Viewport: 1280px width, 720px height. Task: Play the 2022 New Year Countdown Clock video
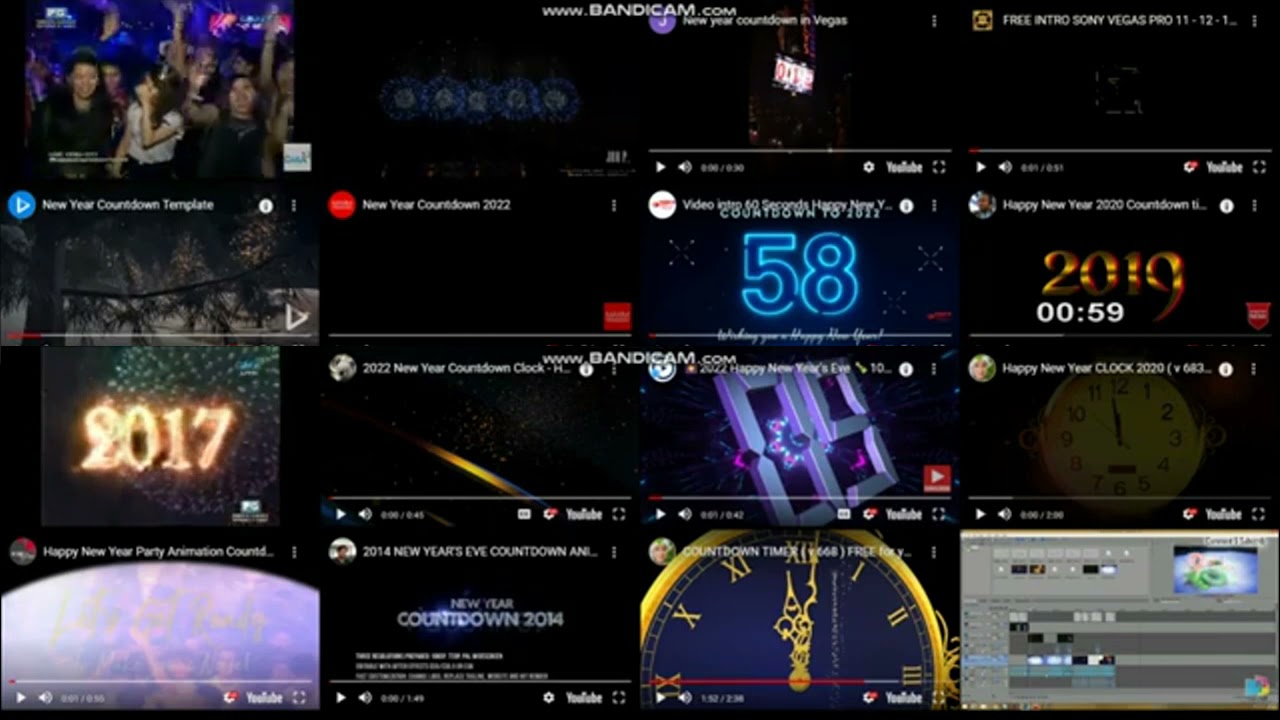(340, 514)
